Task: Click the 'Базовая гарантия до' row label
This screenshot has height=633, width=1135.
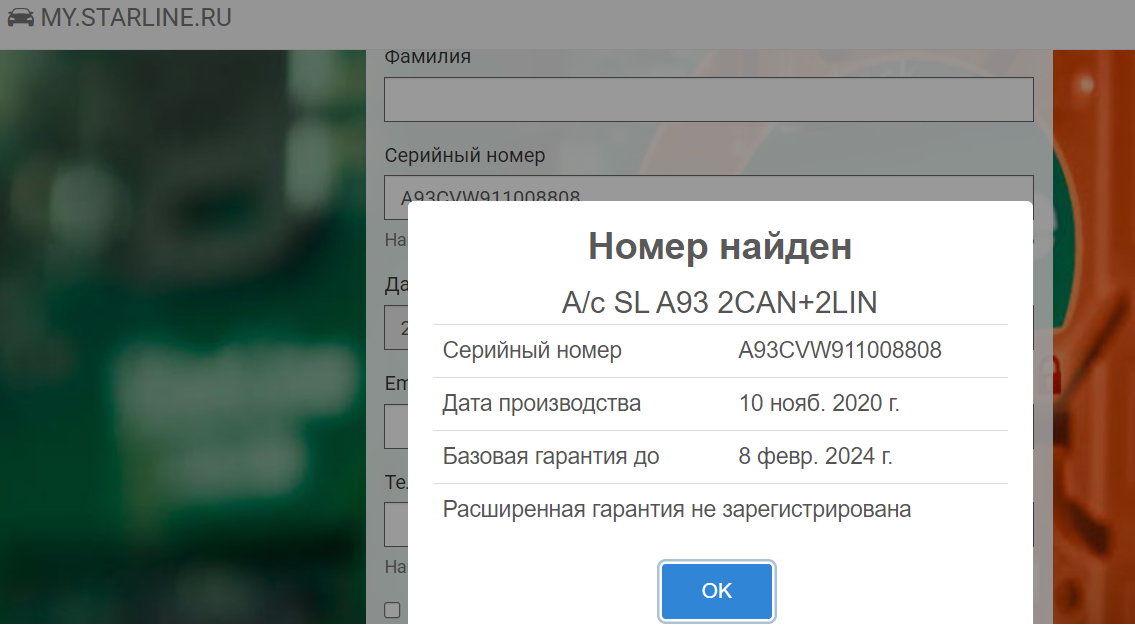Action: pos(551,457)
